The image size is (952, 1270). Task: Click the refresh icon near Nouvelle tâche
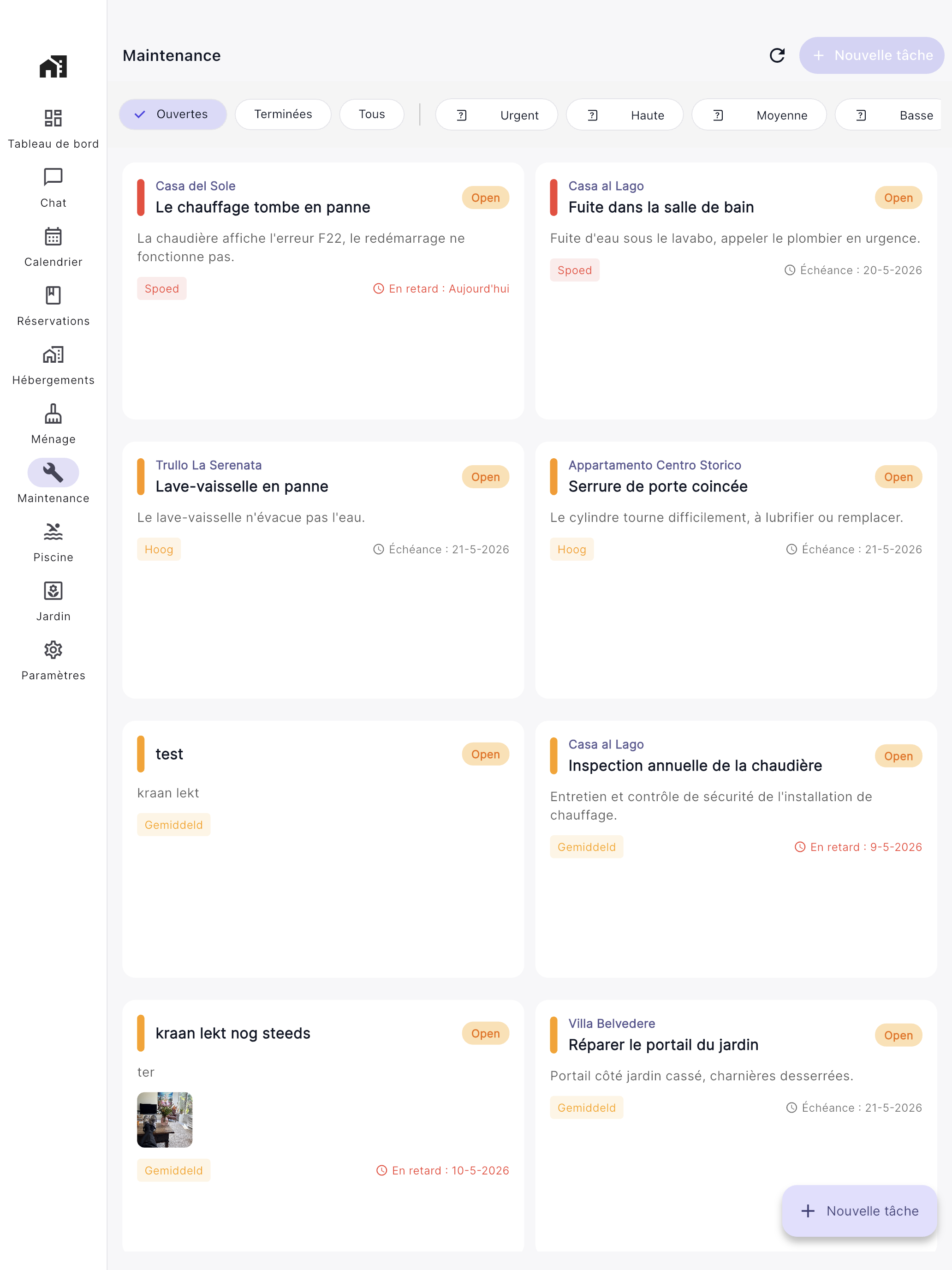pyautogui.click(x=777, y=55)
